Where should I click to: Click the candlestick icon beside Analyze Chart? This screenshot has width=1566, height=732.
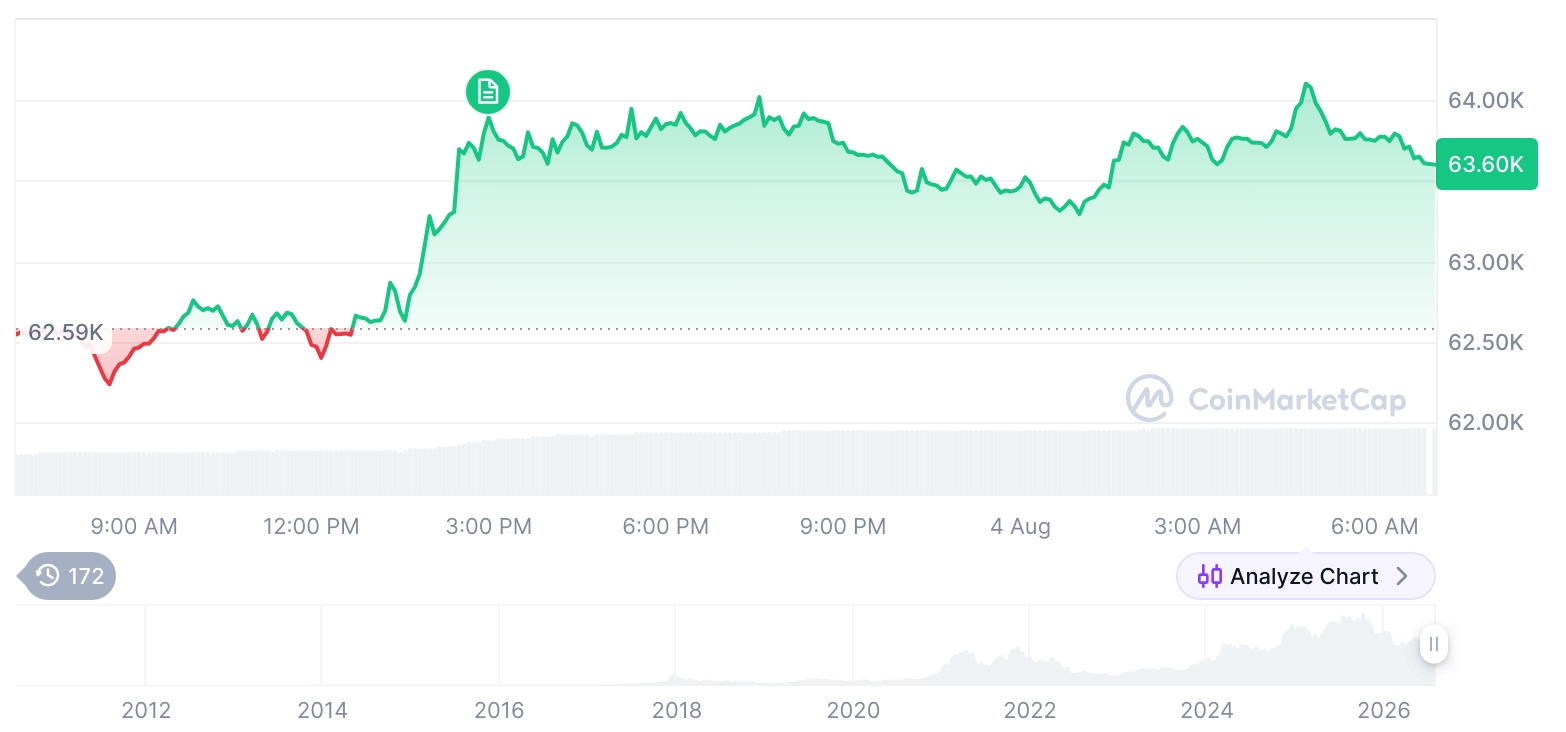pyautogui.click(x=1210, y=576)
